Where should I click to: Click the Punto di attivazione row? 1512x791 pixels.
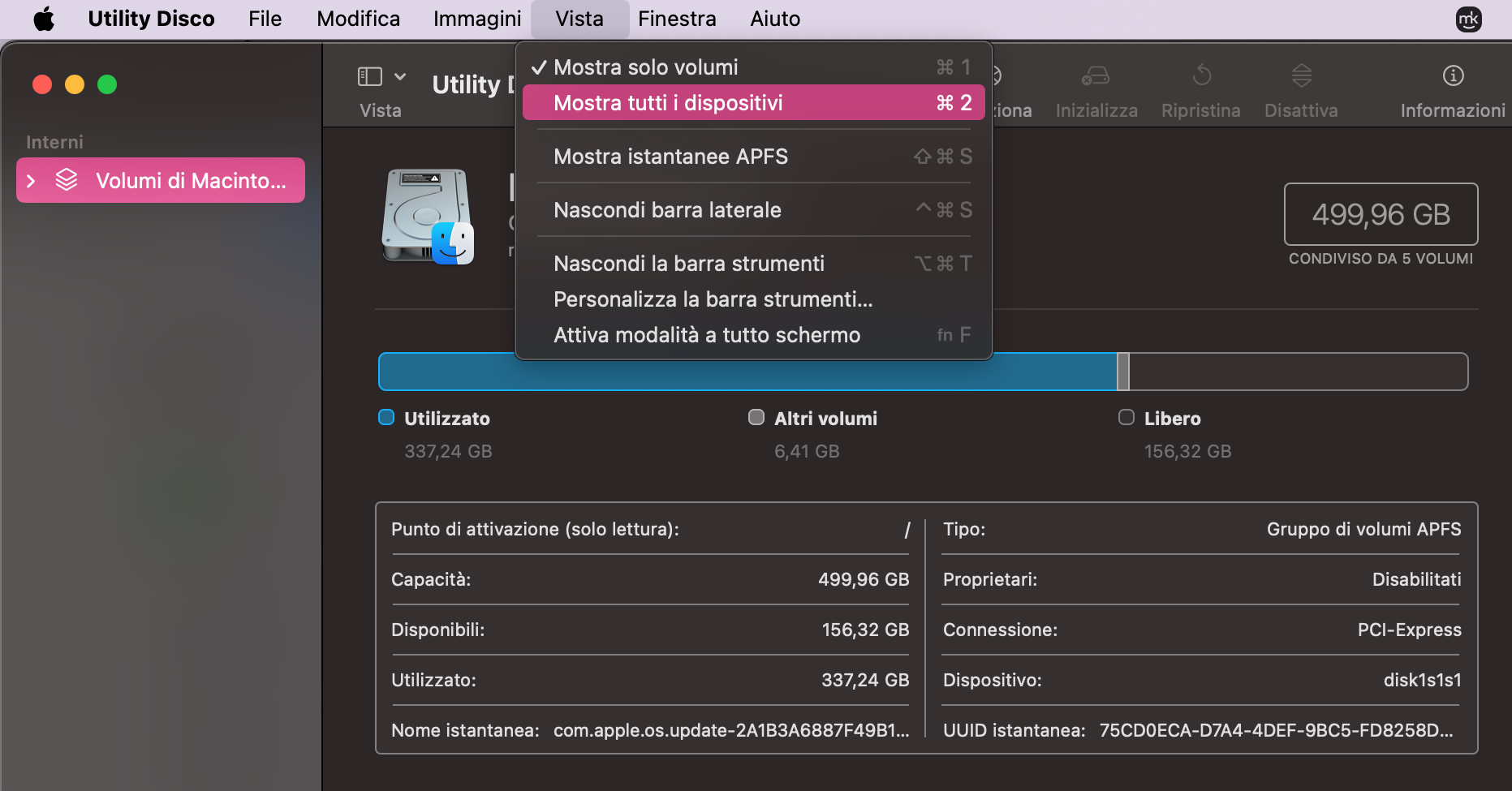pyautogui.click(x=650, y=530)
